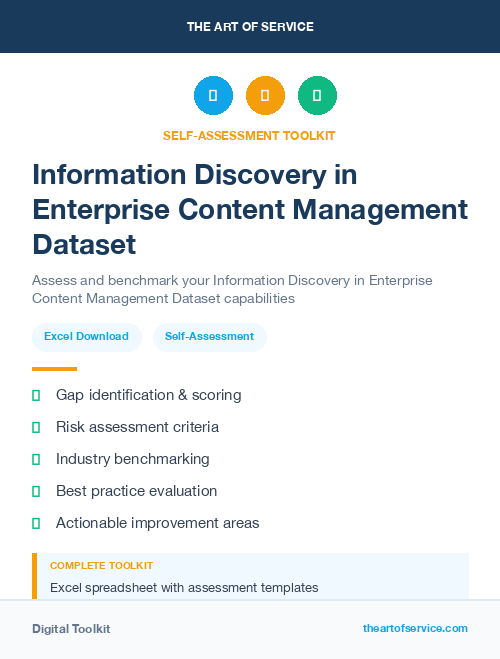500x659 pixels.
Task: Click the Self-Assessment pill button
Action: coord(210,337)
